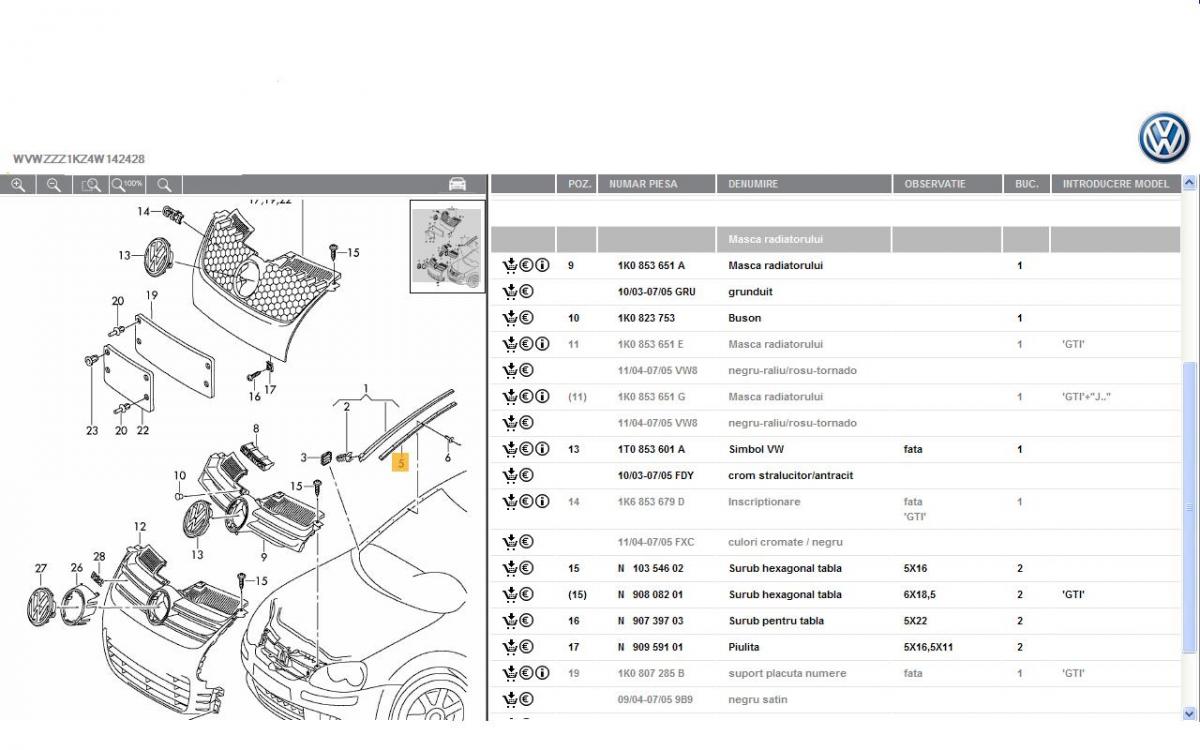This screenshot has width=1200, height=750.
Task: Click the diagram overview thumbnail
Action: [x=447, y=247]
